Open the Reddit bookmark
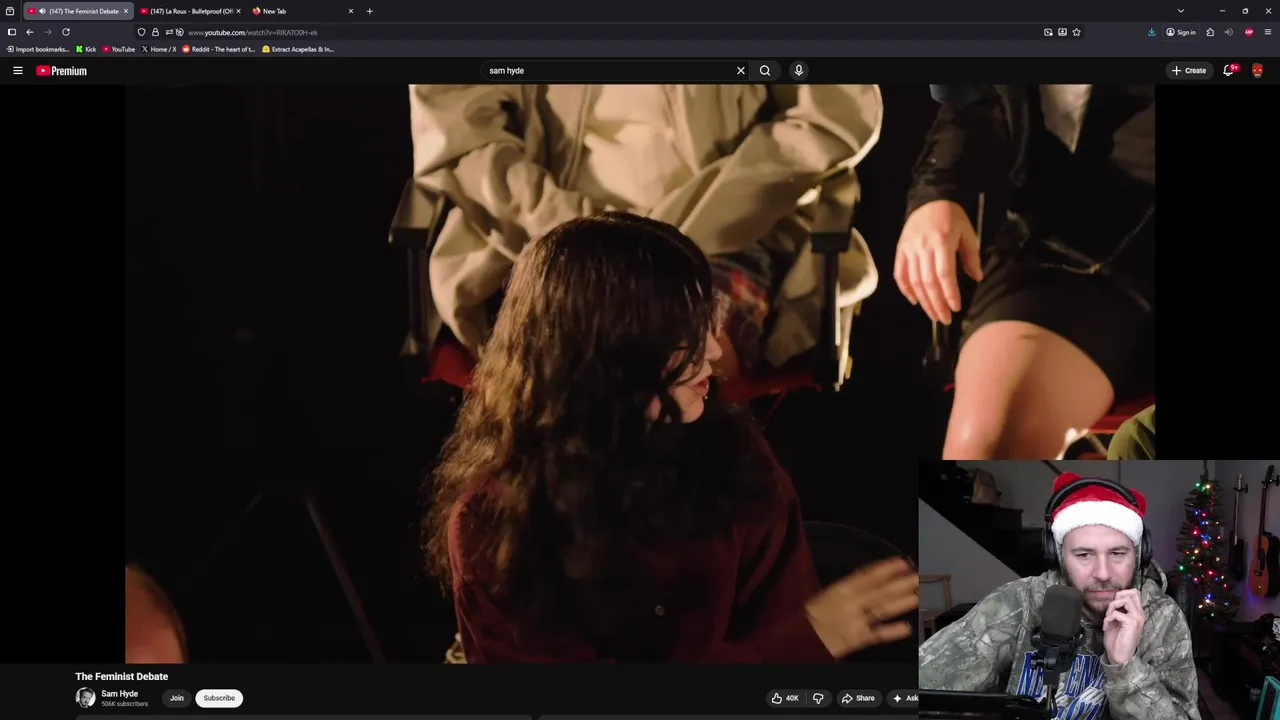The width and height of the screenshot is (1280, 720). coord(219,49)
